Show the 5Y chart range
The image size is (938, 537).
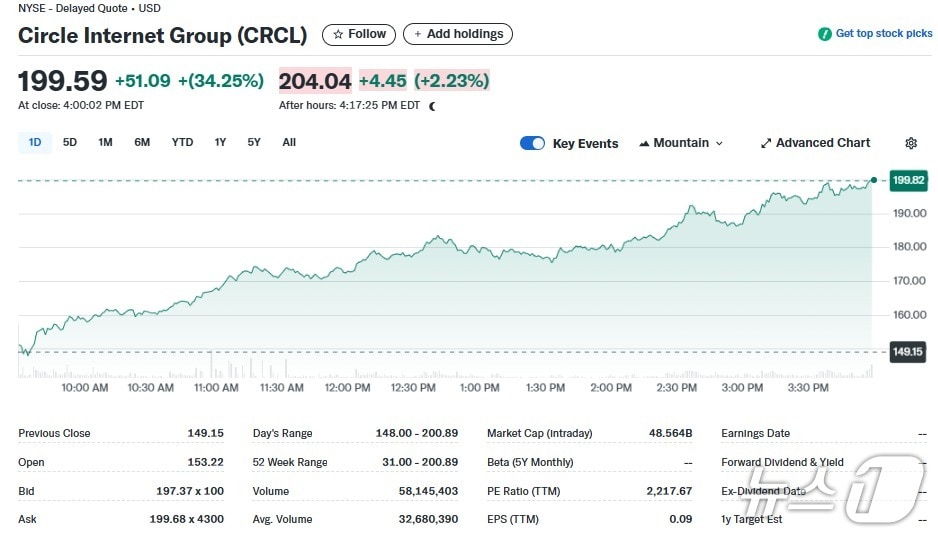[x=254, y=142]
